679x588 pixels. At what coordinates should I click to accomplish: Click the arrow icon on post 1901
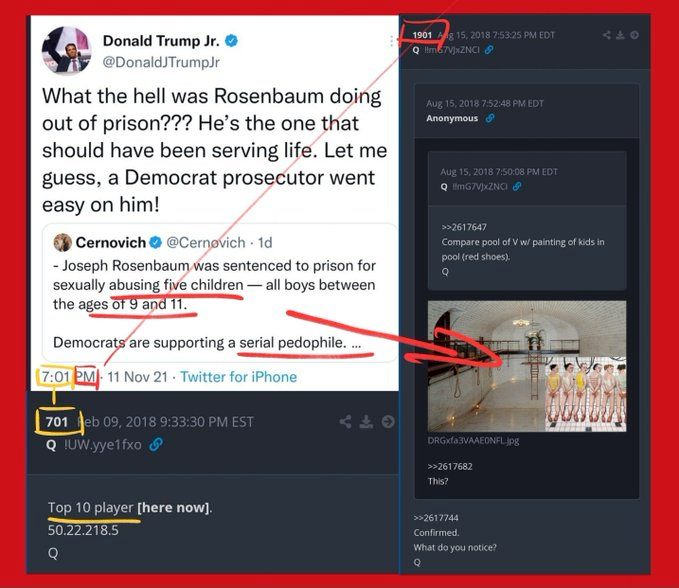coord(634,35)
